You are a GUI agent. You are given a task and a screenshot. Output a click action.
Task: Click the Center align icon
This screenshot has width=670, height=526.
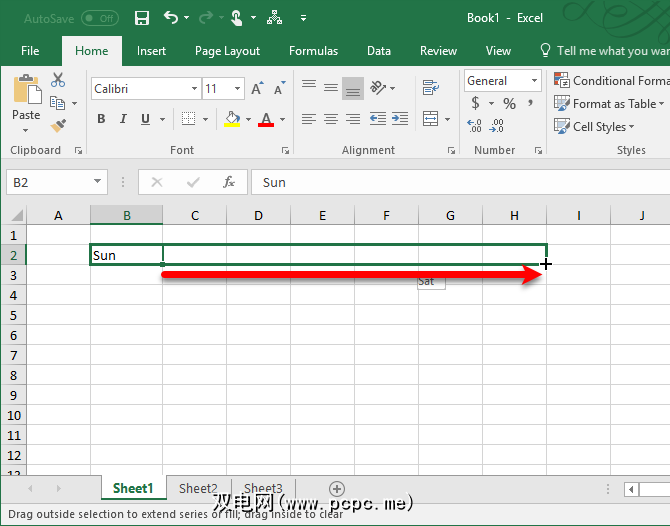tap(331, 119)
